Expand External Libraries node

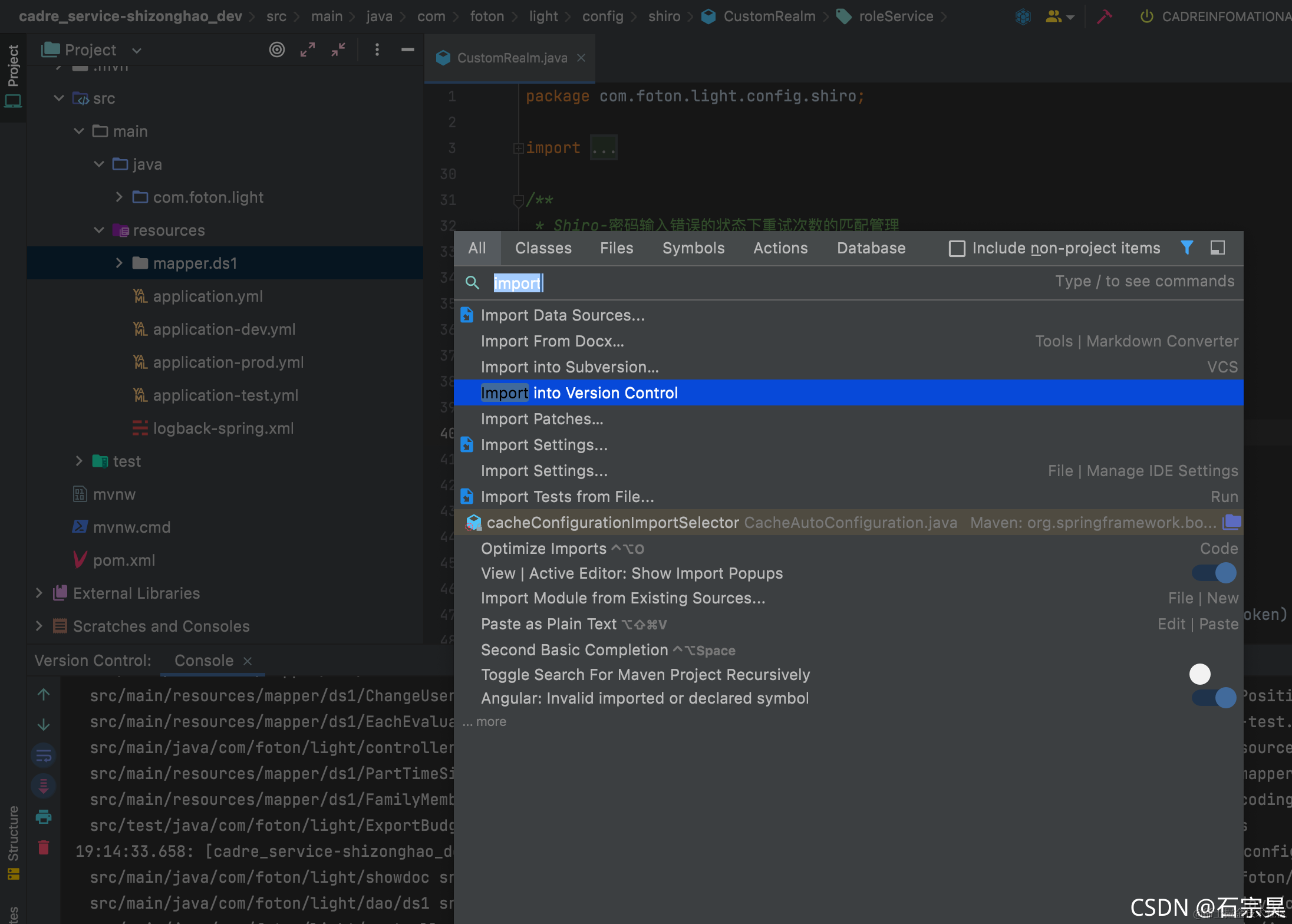pyautogui.click(x=39, y=593)
